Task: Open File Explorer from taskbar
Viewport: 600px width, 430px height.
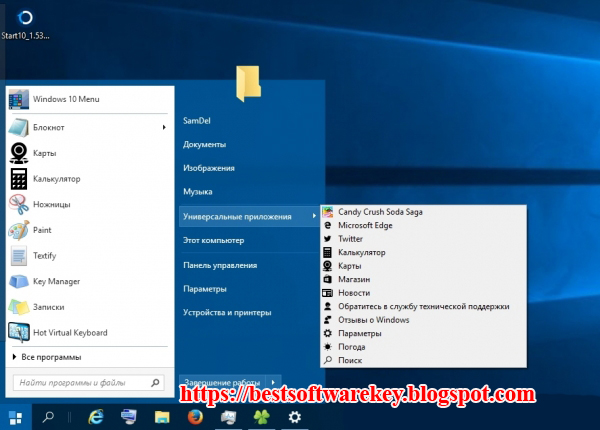Action: [x=162, y=417]
